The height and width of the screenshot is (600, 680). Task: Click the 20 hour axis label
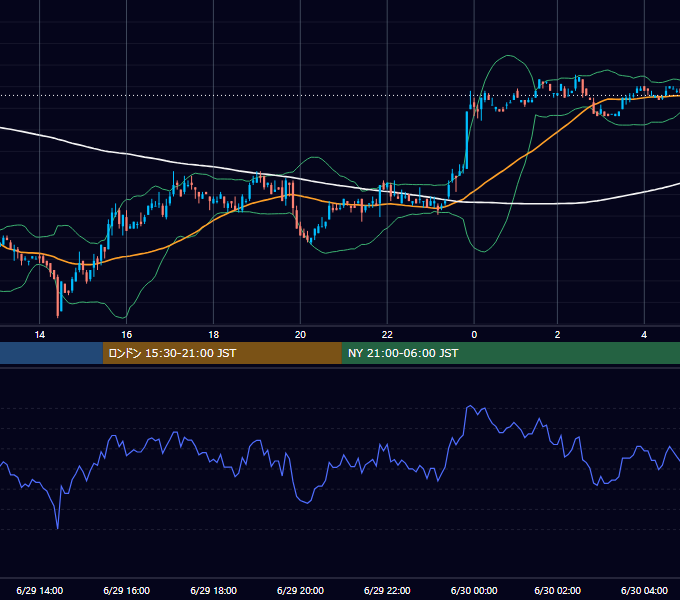300,335
